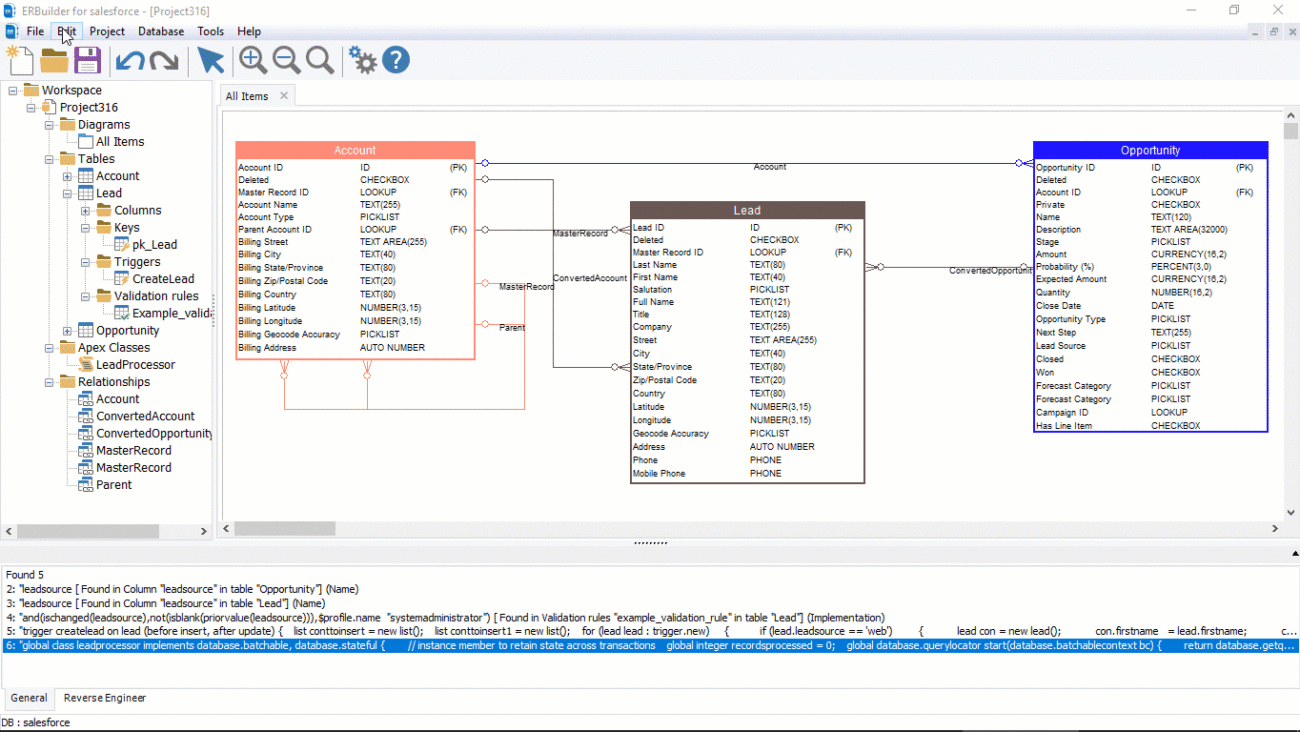Viewport: 1300px width, 732px height.
Task: Collapse the Validation rules folder node
Action: coord(85,296)
